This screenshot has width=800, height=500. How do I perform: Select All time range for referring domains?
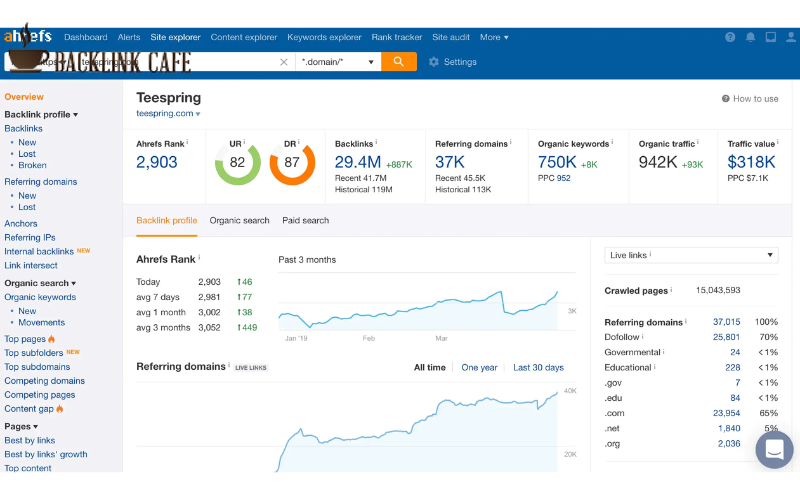click(430, 367)
